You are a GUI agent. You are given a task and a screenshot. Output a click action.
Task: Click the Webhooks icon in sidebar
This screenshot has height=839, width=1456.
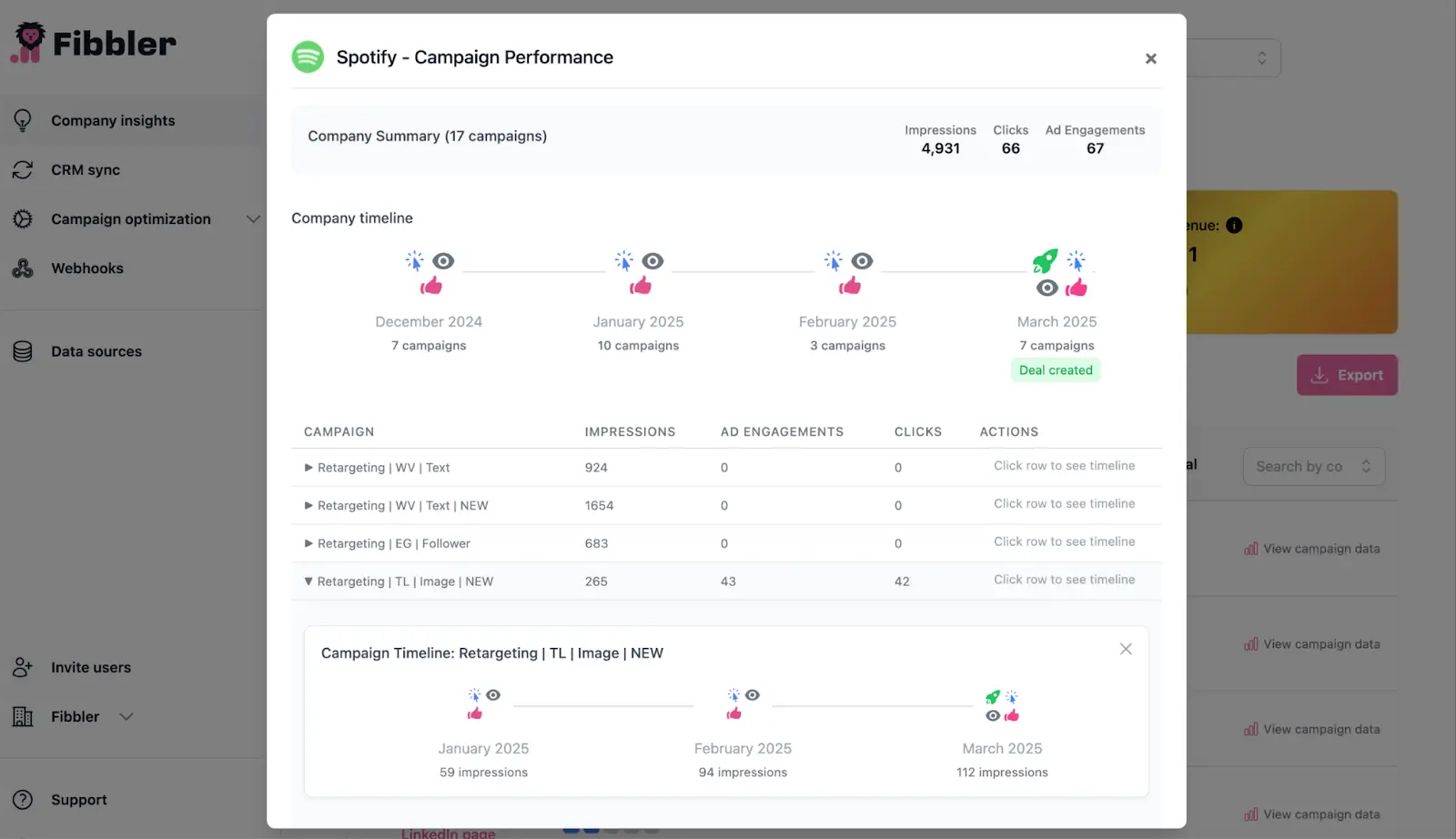pyautogui.click(x=23, y=268)
